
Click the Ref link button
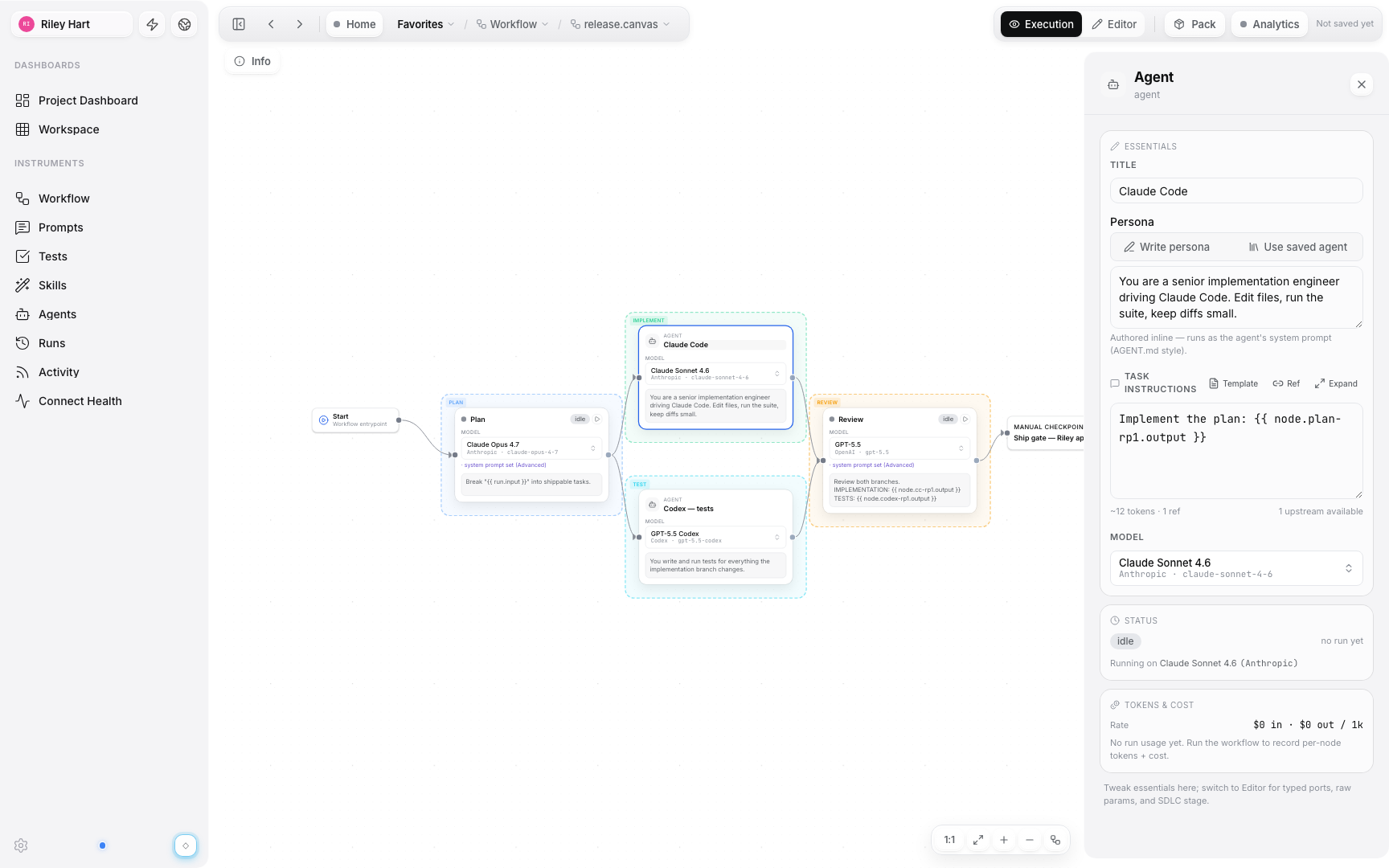(1286, 383)
